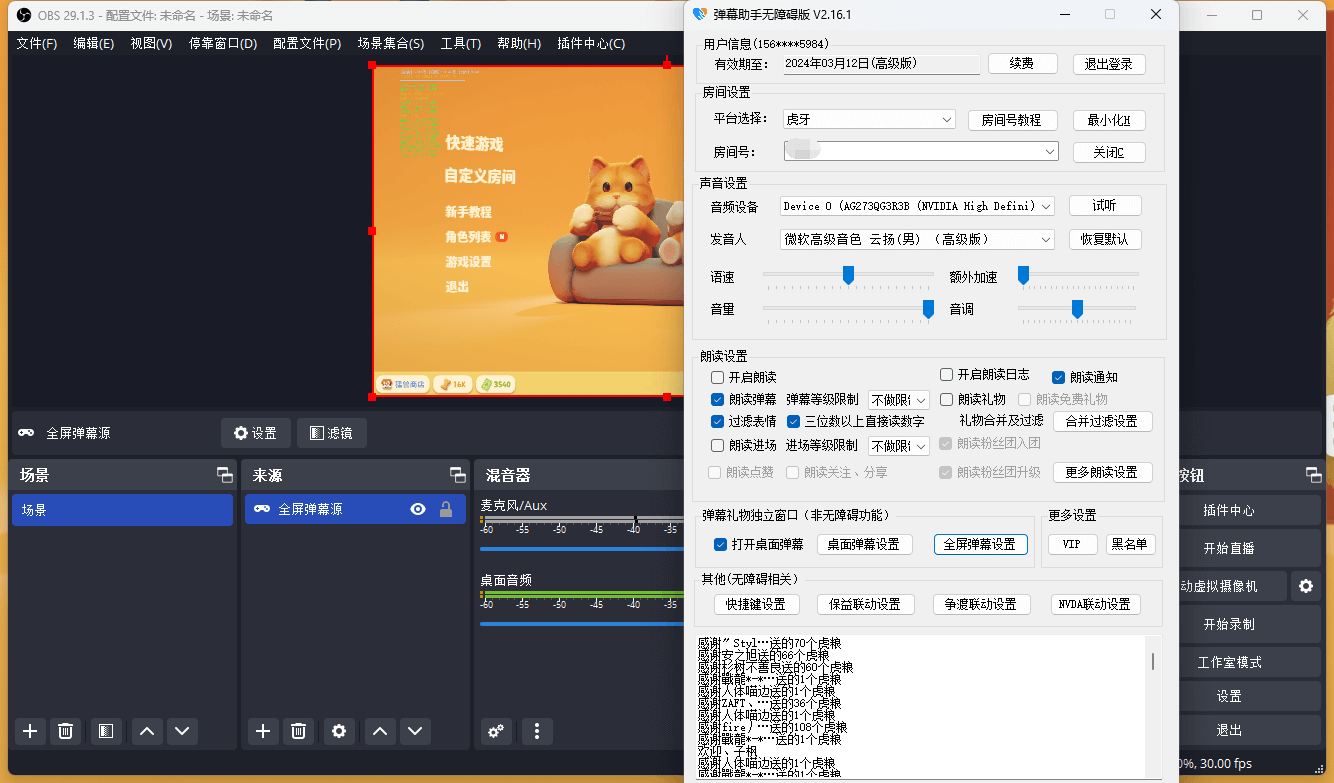Select the 场景 scene item in scenes list

click(x=122, y=509)
